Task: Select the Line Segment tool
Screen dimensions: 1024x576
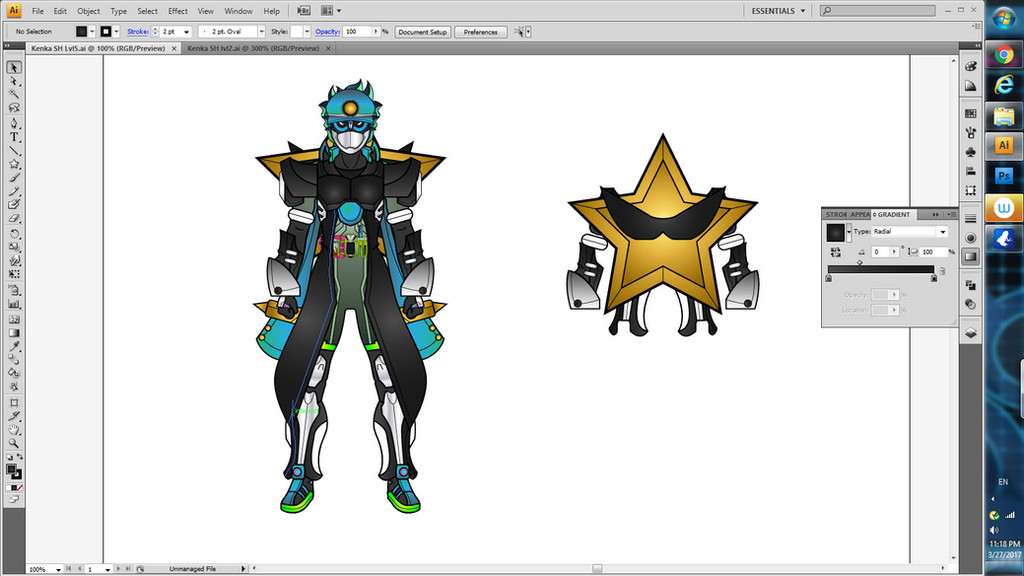Action: (14, 151)
